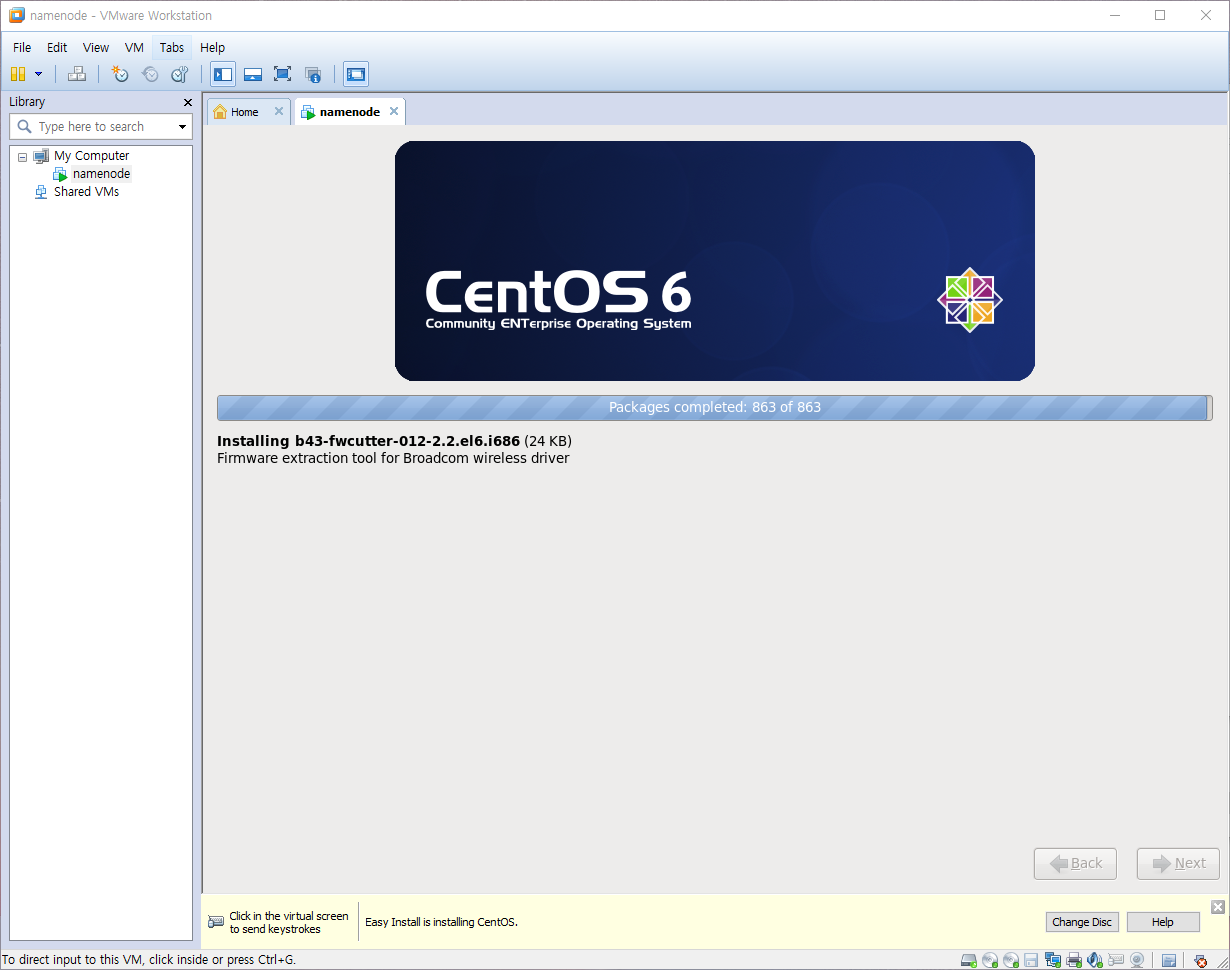
Task: Maximize the VMware Workstation window
Action: coord(1160,15)
